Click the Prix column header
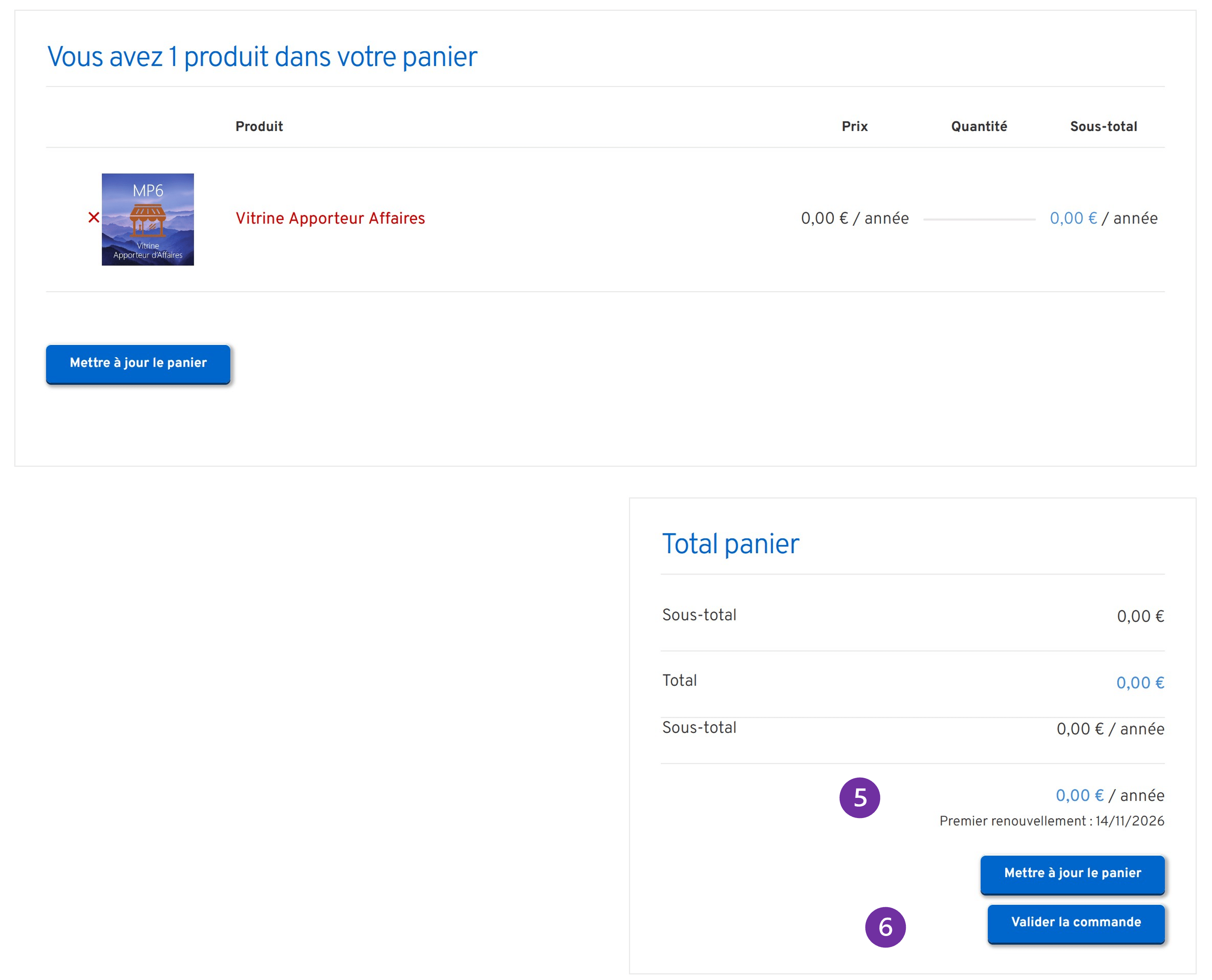The width and height of the screenshot is (1212, 980). [854, 126]
